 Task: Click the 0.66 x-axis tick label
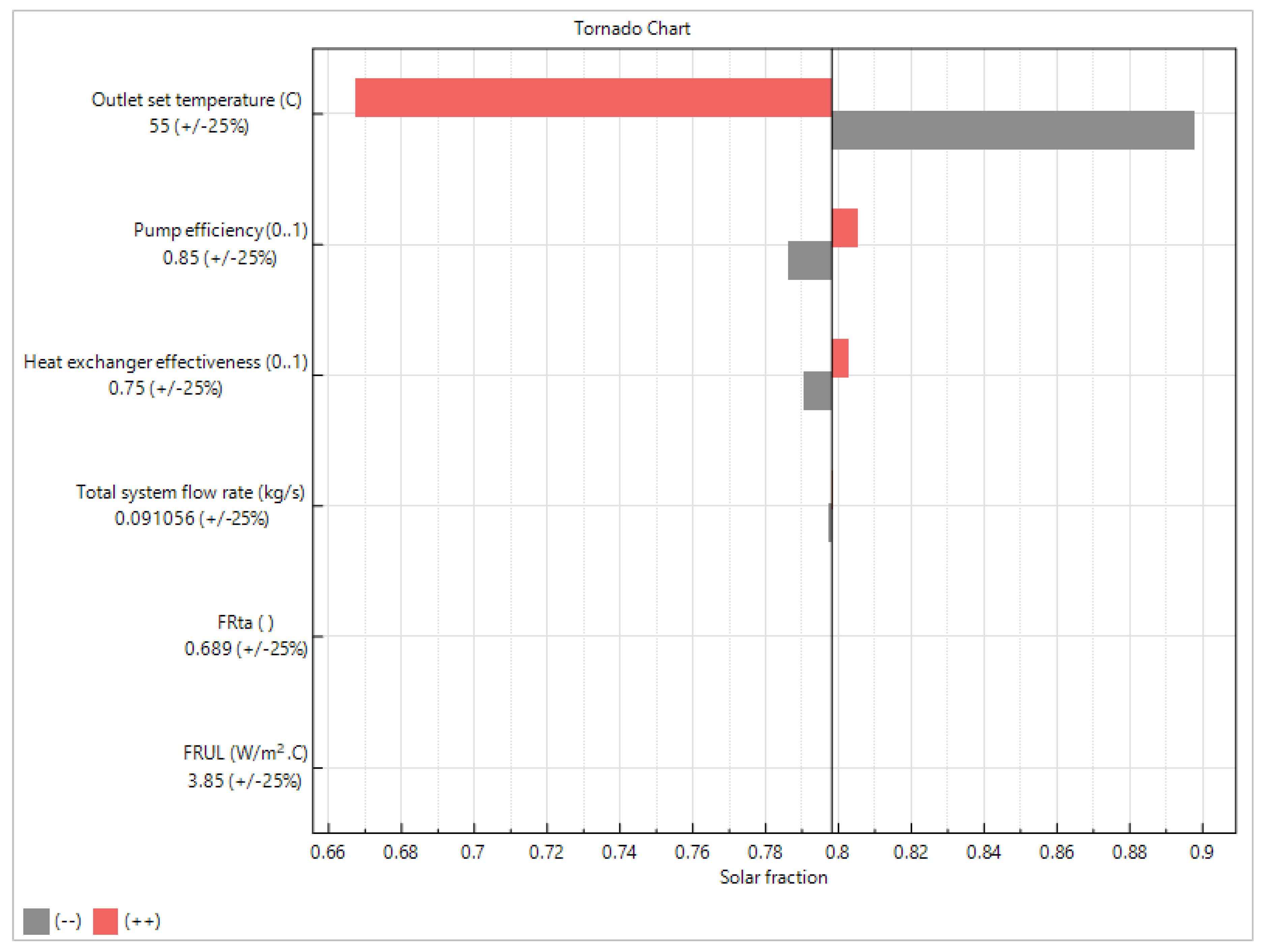coord(327,852)
